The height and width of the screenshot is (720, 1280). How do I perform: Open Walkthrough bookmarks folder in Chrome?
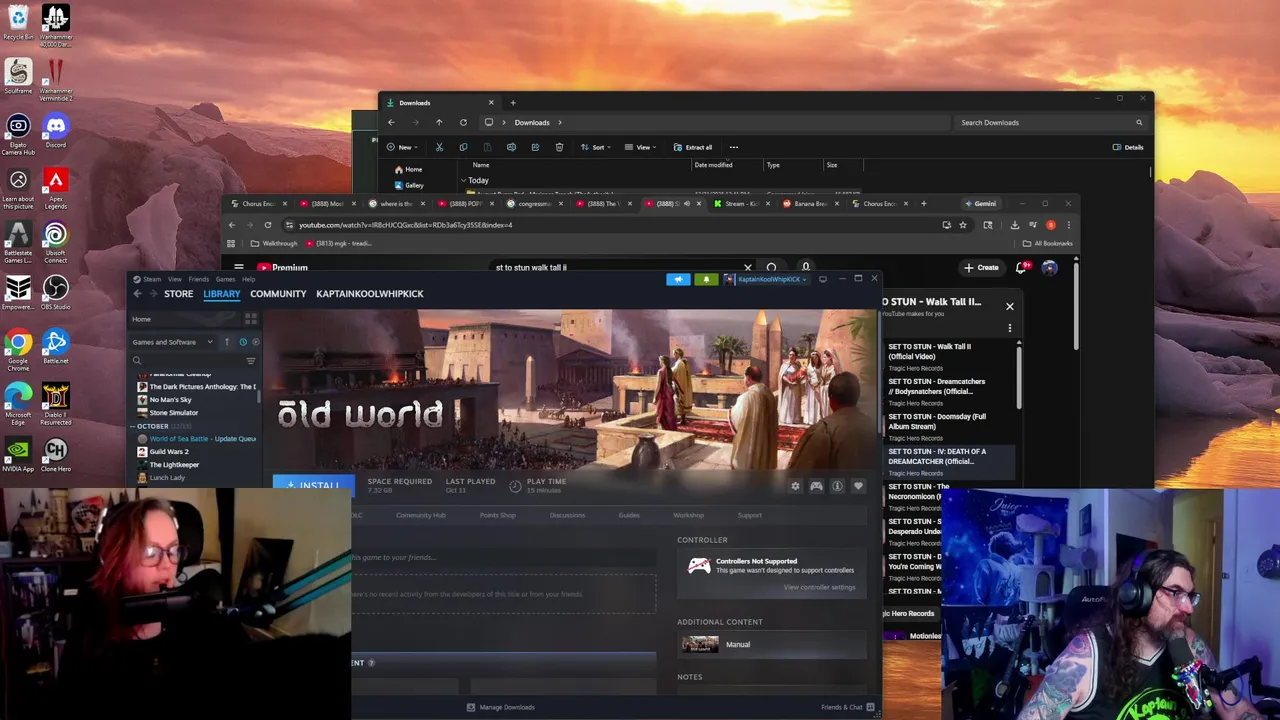[x=274, y=243]
